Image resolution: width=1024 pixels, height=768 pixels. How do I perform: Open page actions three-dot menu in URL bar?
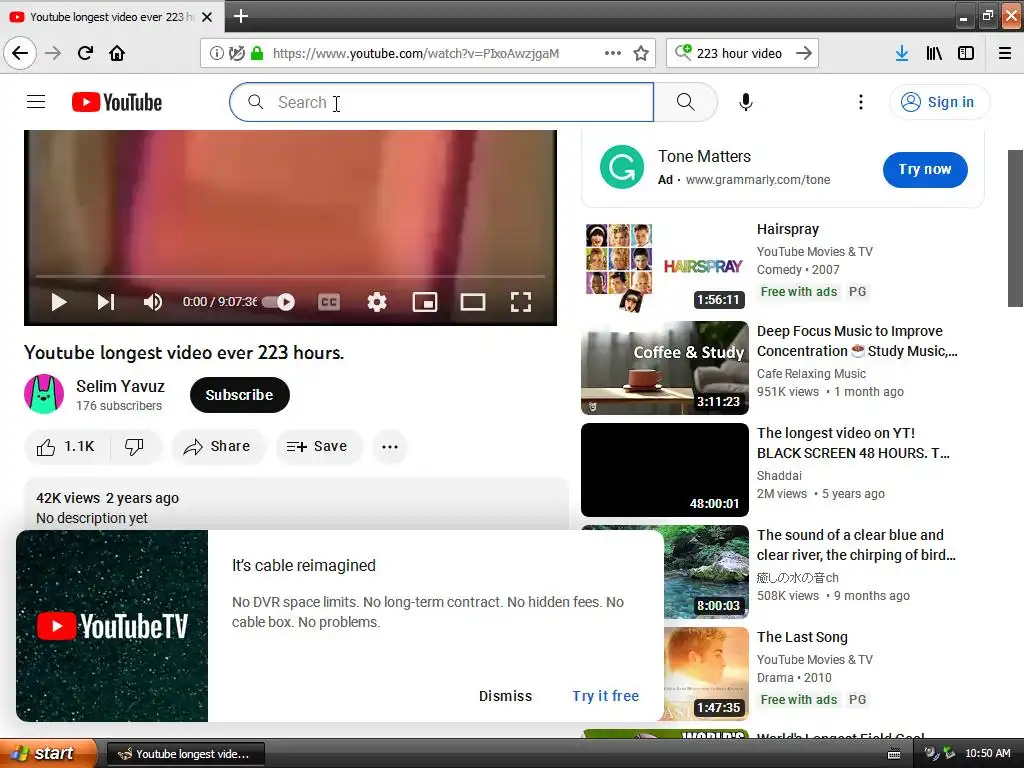click(613, 53)
